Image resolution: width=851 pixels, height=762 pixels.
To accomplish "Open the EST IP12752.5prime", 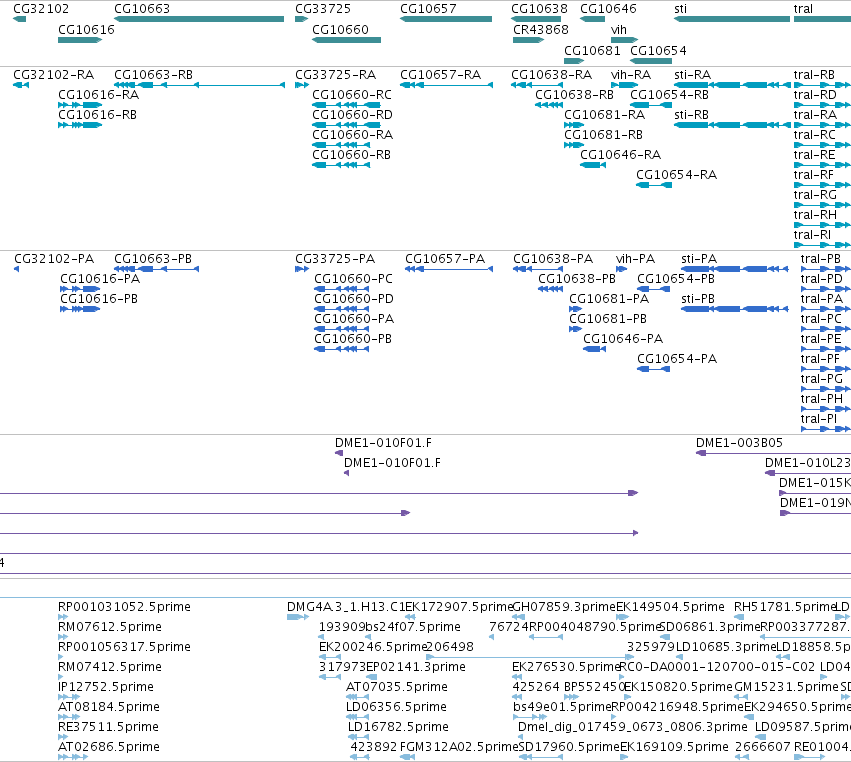I will [x=69, y=696].
